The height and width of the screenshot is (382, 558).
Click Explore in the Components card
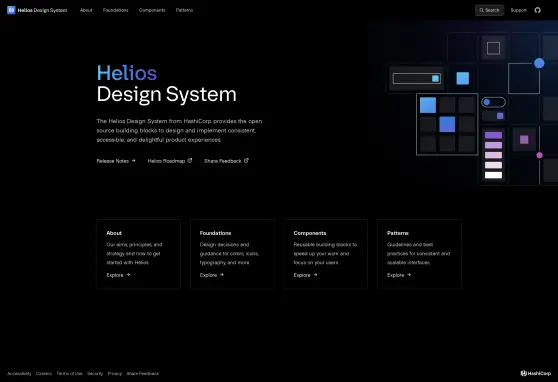click(305, 275)
